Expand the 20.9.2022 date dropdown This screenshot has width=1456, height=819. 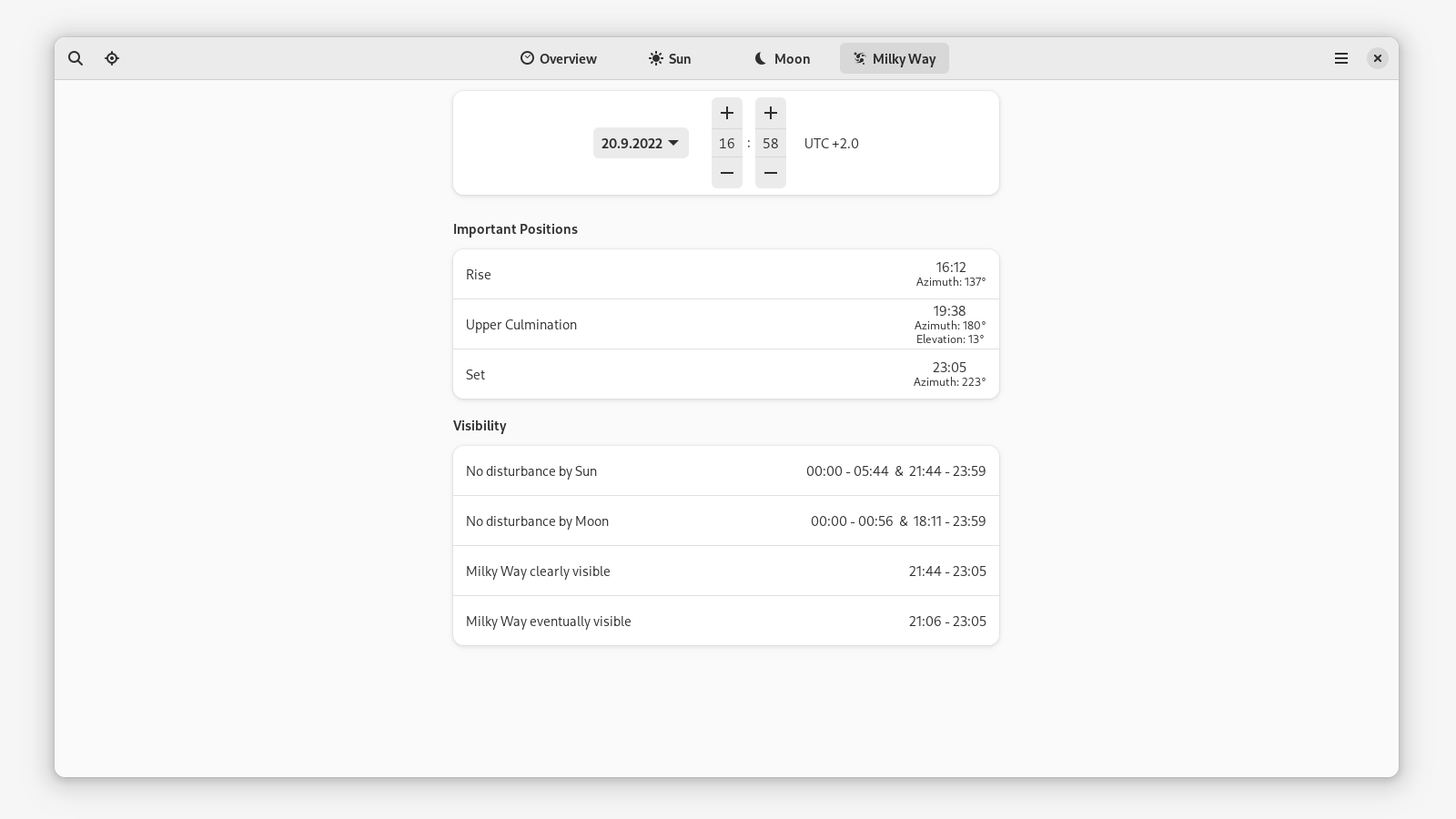(641, 143)
